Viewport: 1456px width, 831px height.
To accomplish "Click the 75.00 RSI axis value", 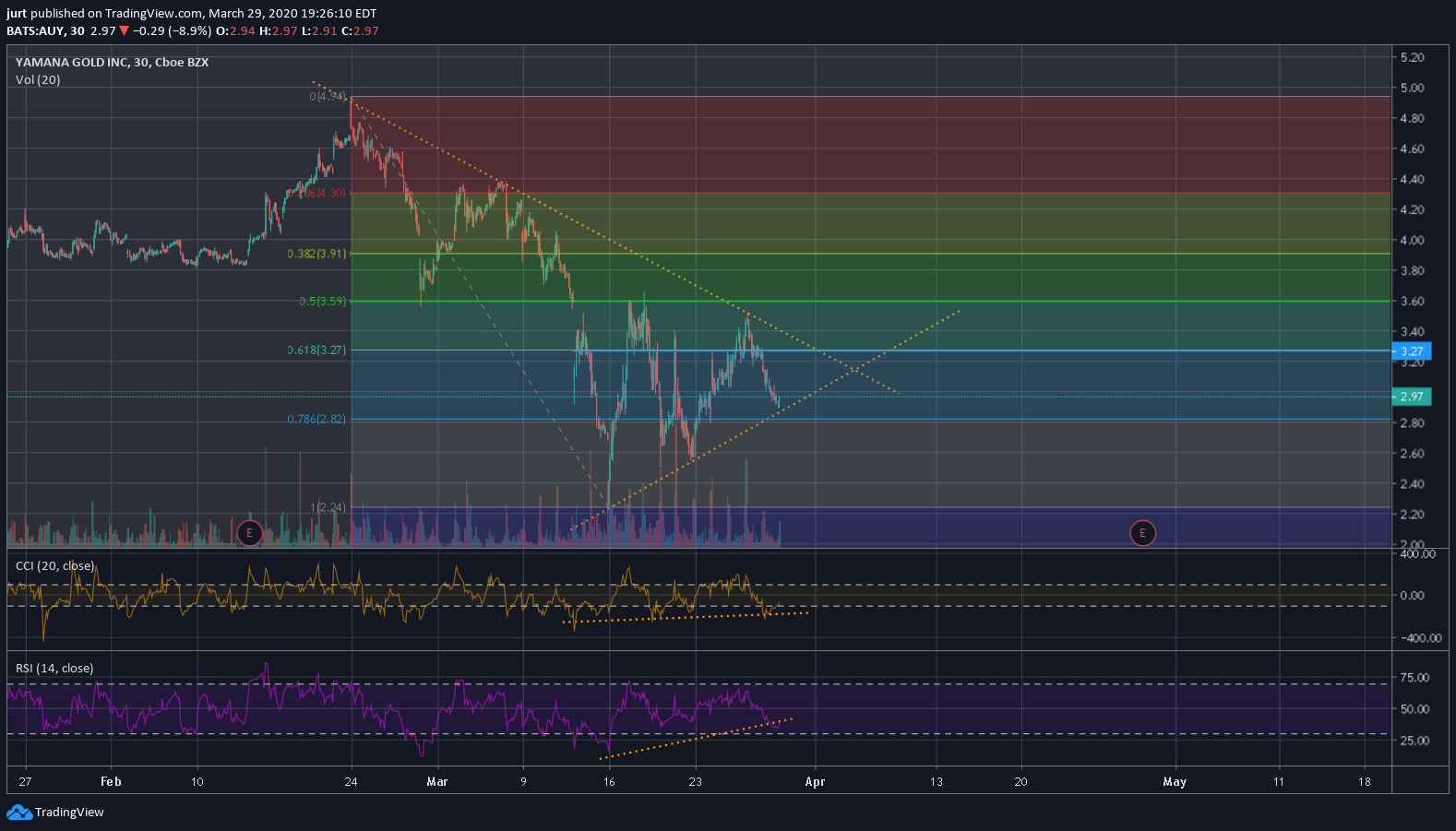I will (1414, 678).
